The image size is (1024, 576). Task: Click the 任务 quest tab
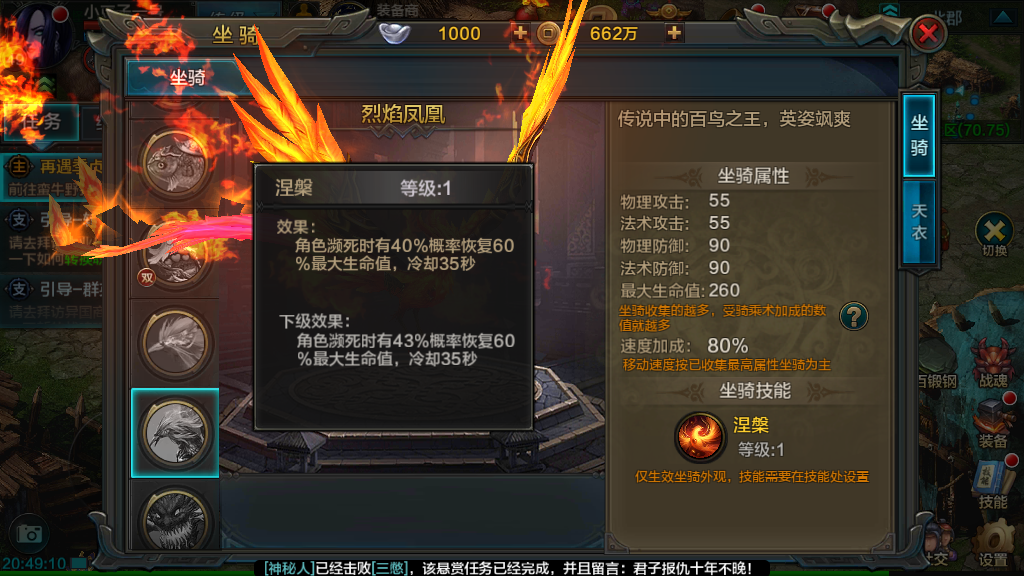pos(40,121)
